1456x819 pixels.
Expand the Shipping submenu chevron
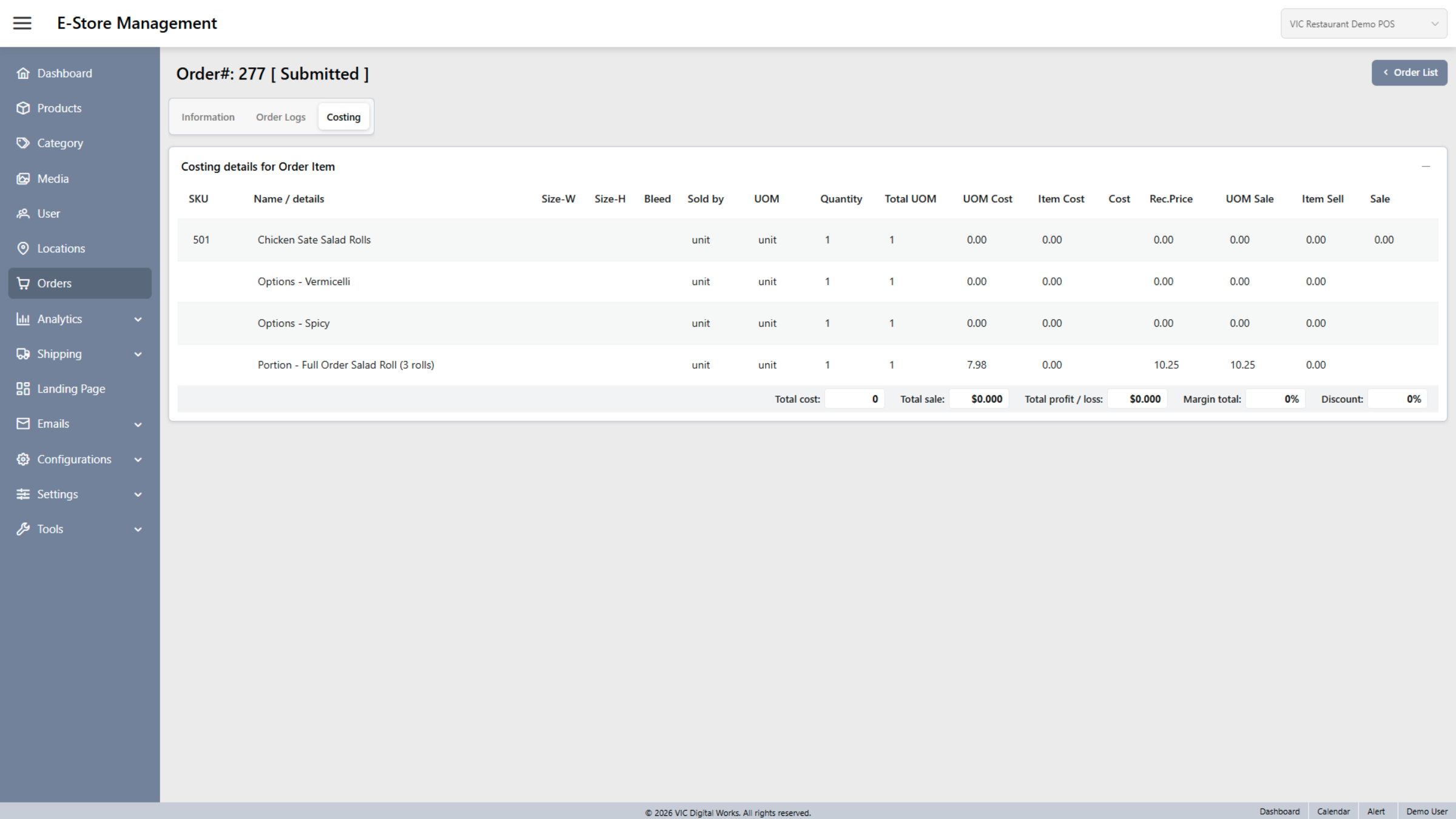point(138,354)
